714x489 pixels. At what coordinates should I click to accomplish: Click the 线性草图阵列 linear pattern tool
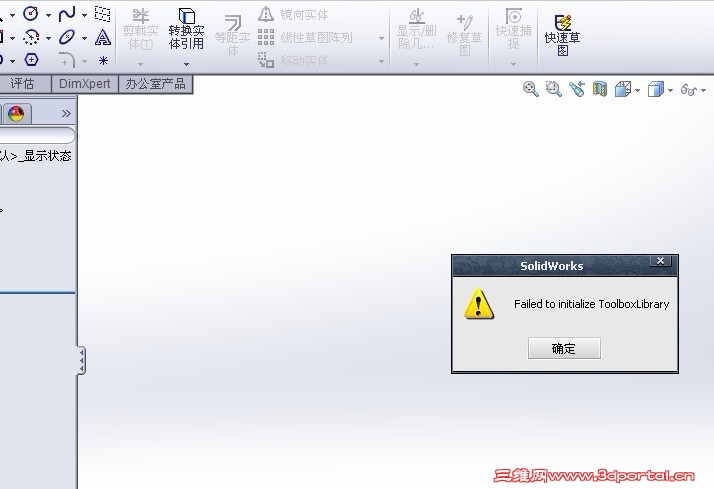point(305,37)
